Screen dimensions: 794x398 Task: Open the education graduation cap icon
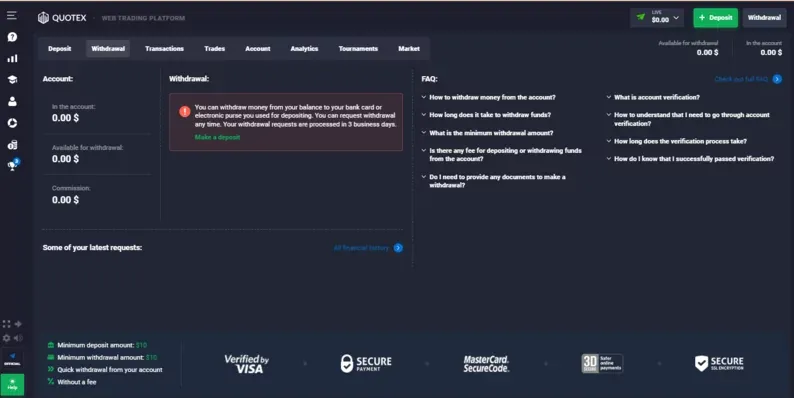coord(12,79)
